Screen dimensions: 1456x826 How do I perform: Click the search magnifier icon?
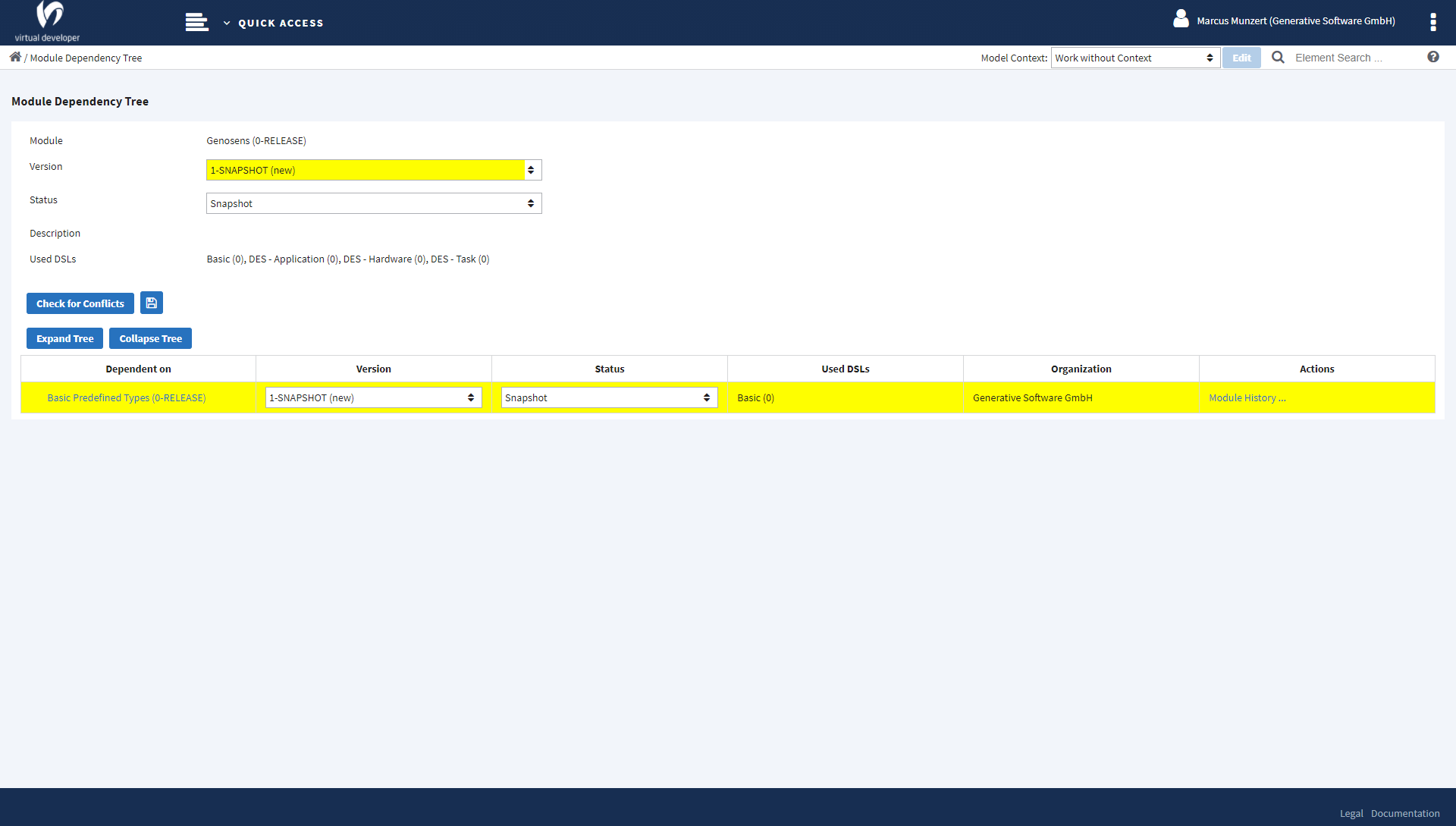[1278, 58]
